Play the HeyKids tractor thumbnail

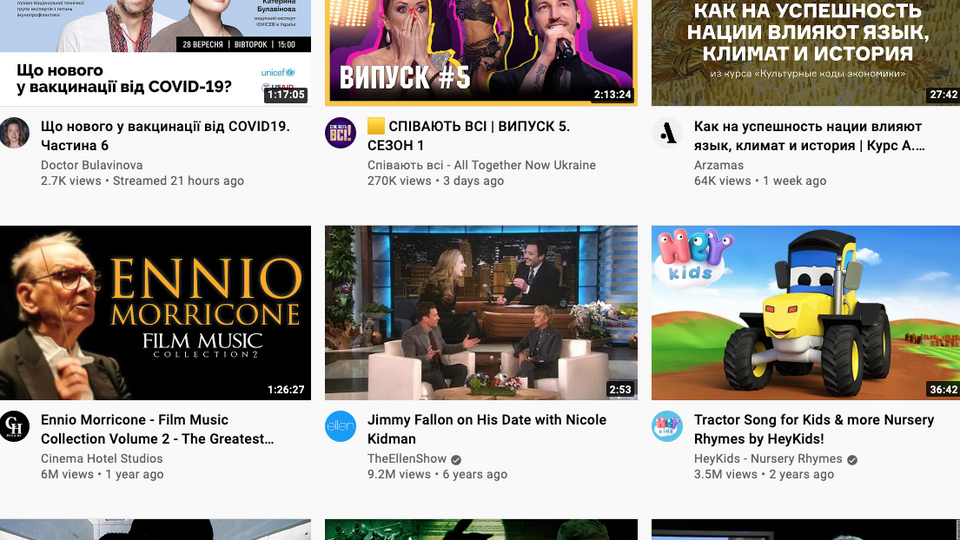806,313
